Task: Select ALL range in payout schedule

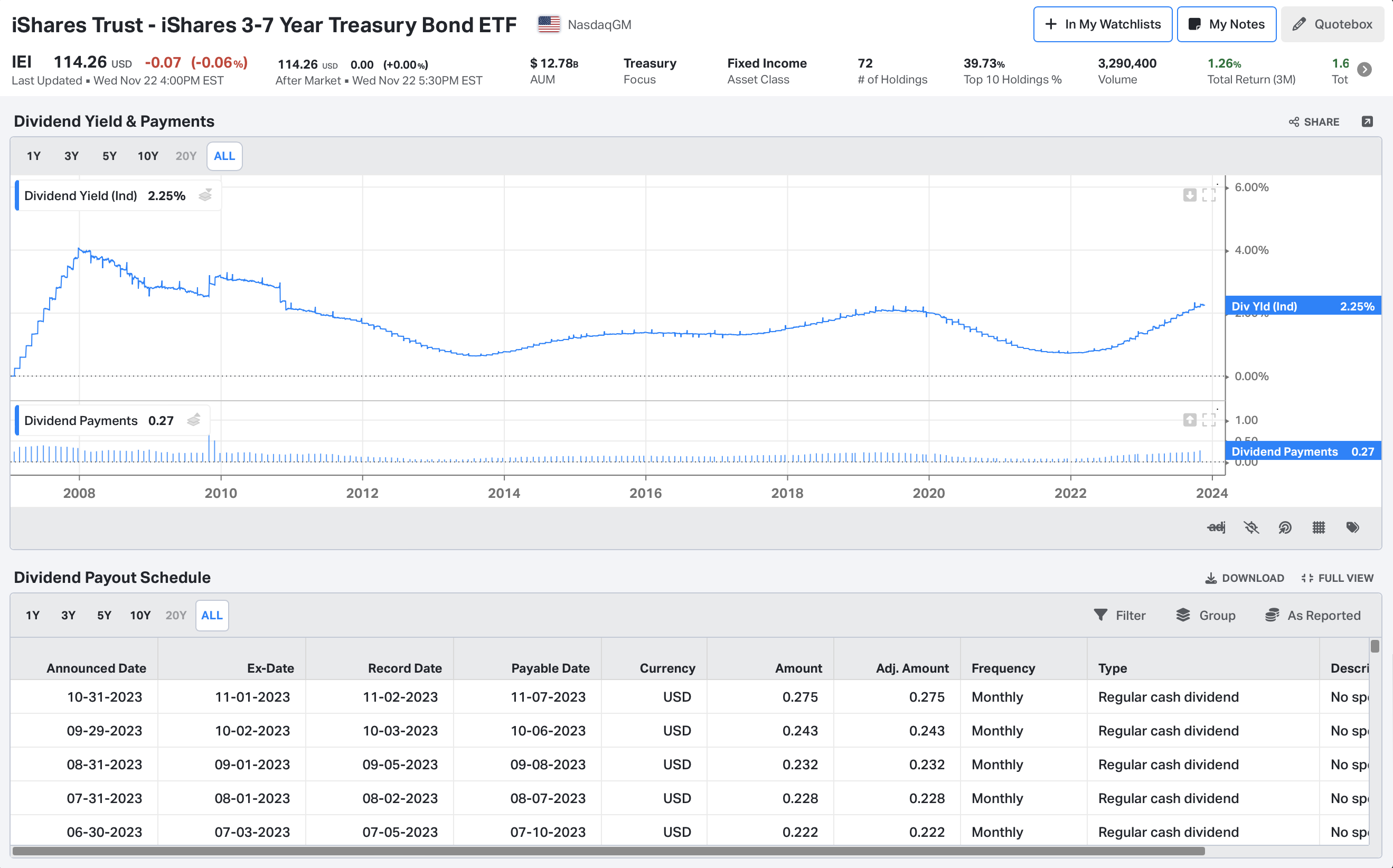Action: 212,616
